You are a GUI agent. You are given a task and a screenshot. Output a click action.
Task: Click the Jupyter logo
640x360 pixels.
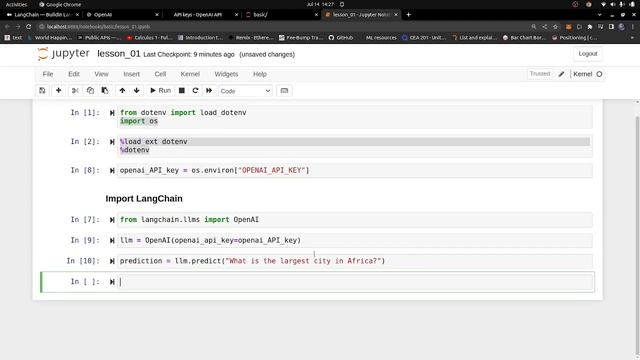coord(63,54)
